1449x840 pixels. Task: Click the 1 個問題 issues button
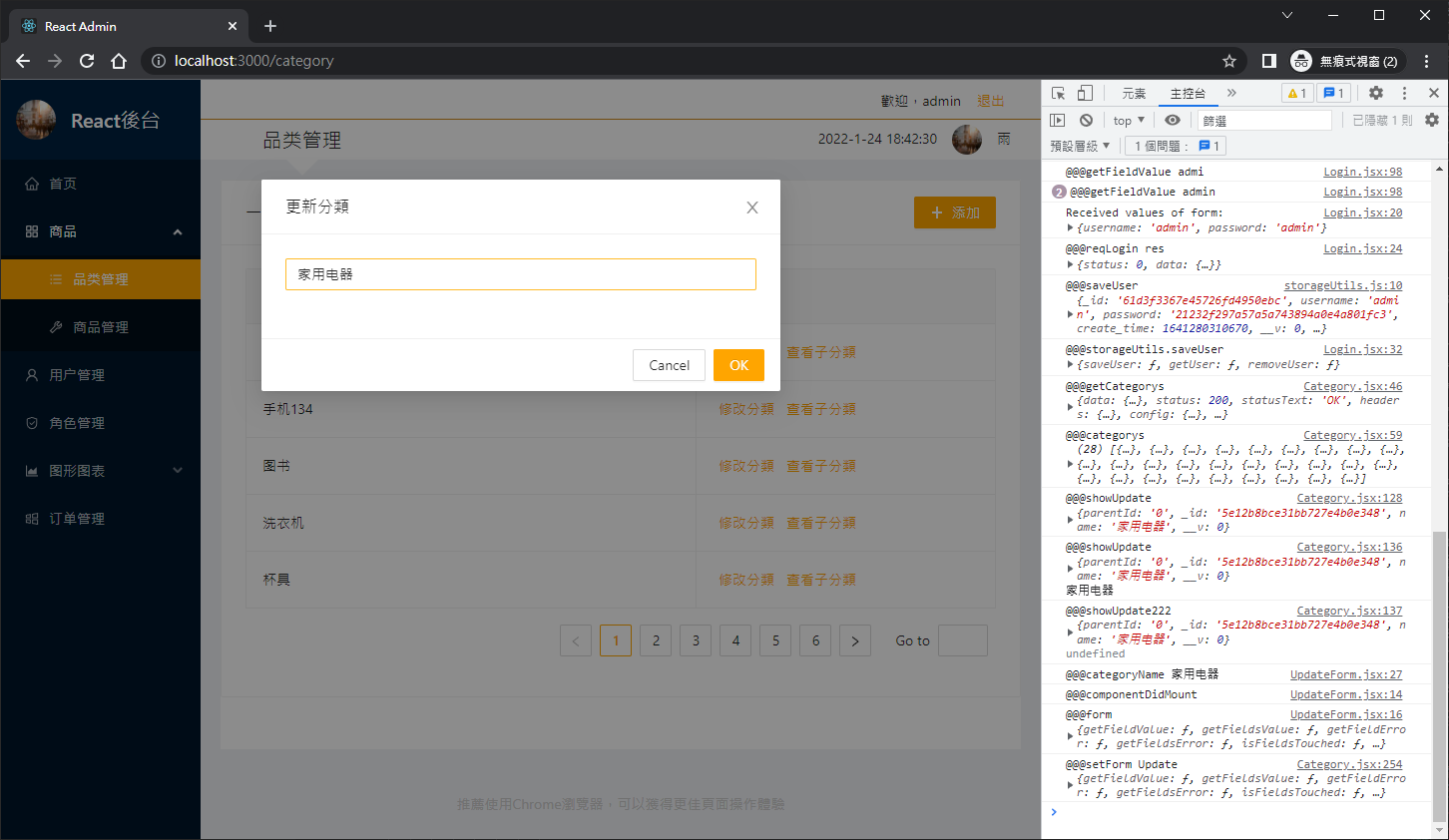point(1177,146)
